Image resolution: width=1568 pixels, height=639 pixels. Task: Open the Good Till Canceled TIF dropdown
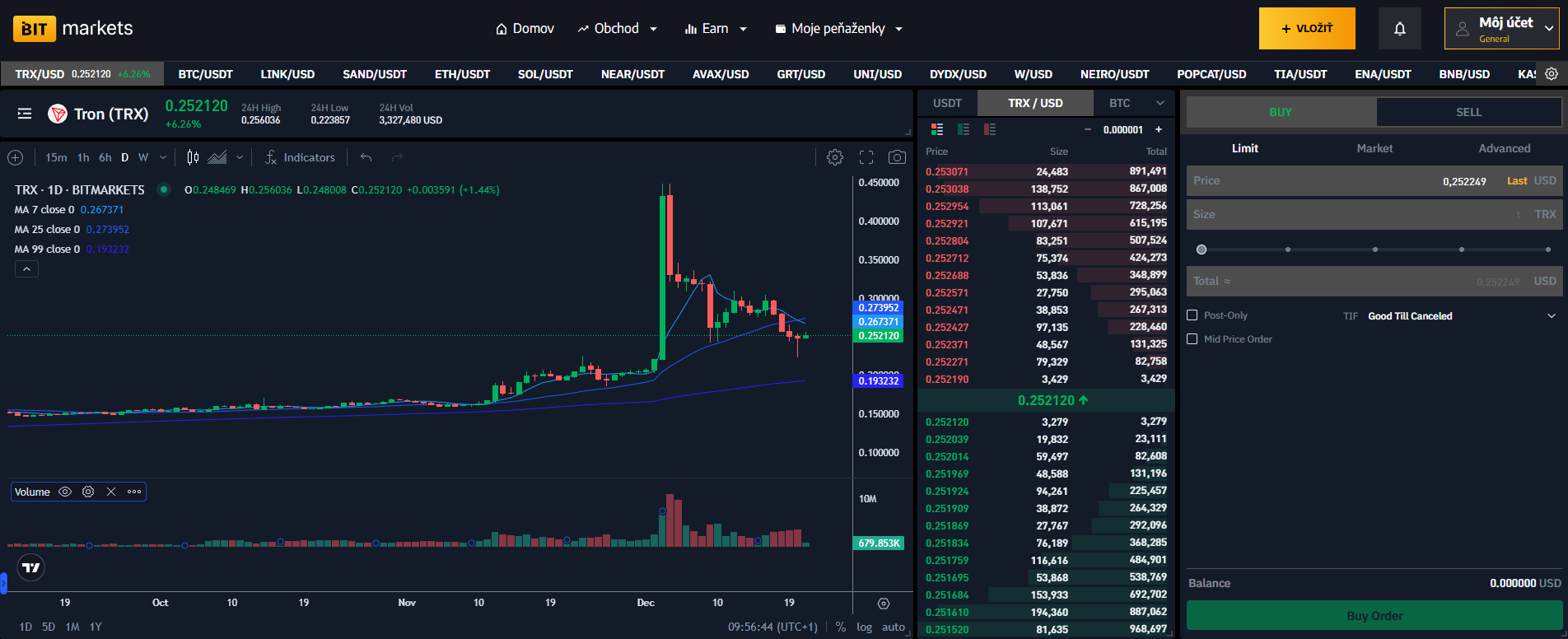pos(1462,315)
